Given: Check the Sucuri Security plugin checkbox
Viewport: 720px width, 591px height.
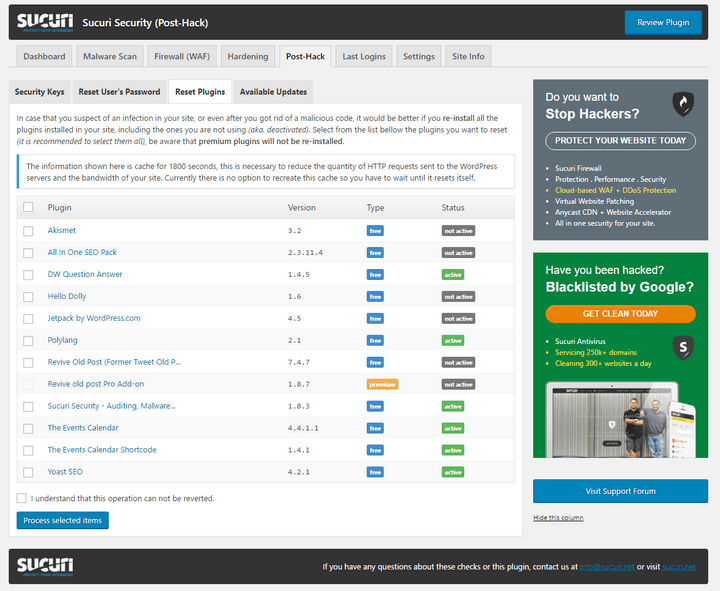Looking at the screenshot, I should point(28,406).
